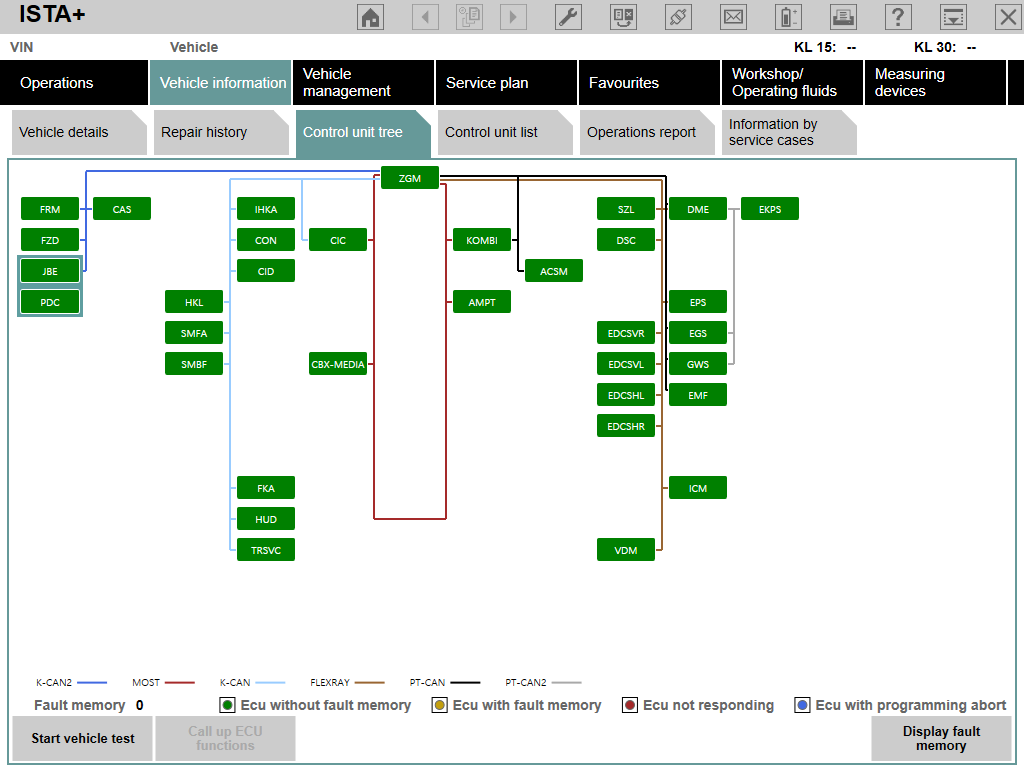Select the CON control unit
This screenshot has height=768, width=1024.
pos(266,240)
